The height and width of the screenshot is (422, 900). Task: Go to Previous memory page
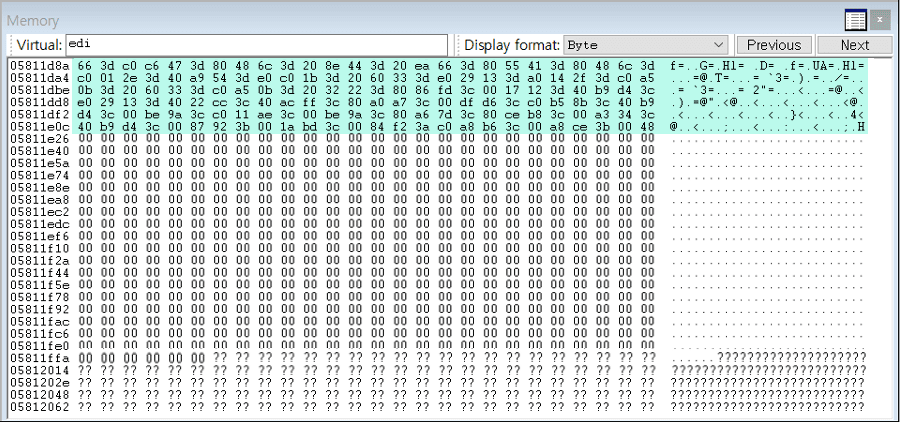coord(774,45)
